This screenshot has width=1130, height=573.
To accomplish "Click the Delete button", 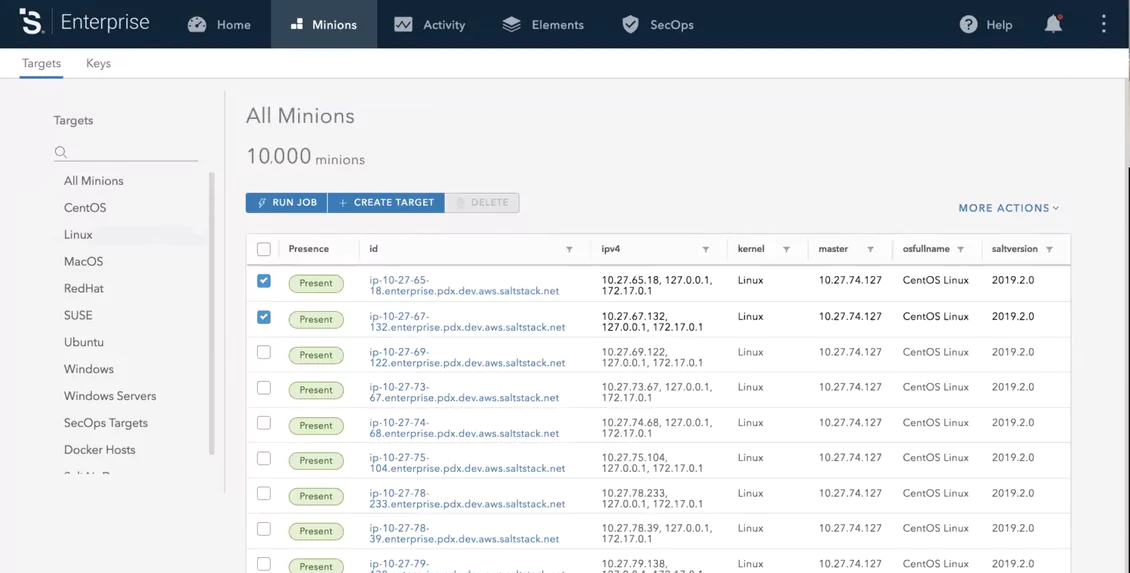I will click(482, 203).
